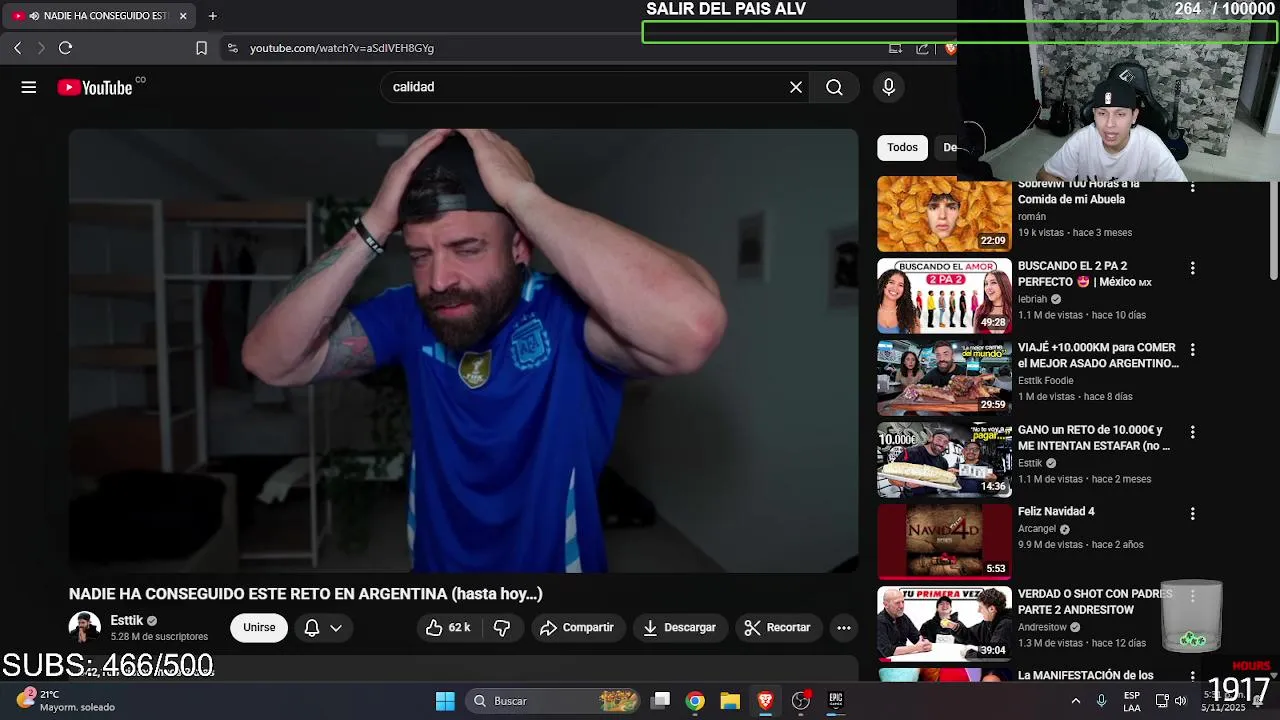This screenshot has height=720, width=1280.
Task: Clear the search box with the X
Action: 796,87
